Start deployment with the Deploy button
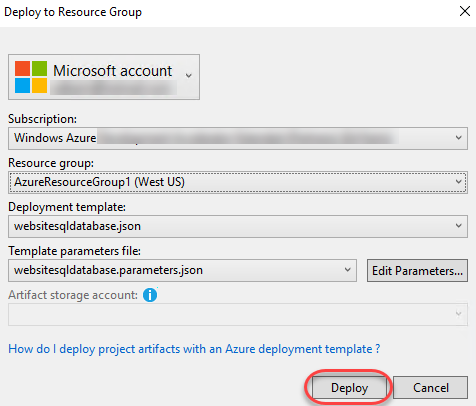The image size is (476, 406). click(x=349, y=388)
